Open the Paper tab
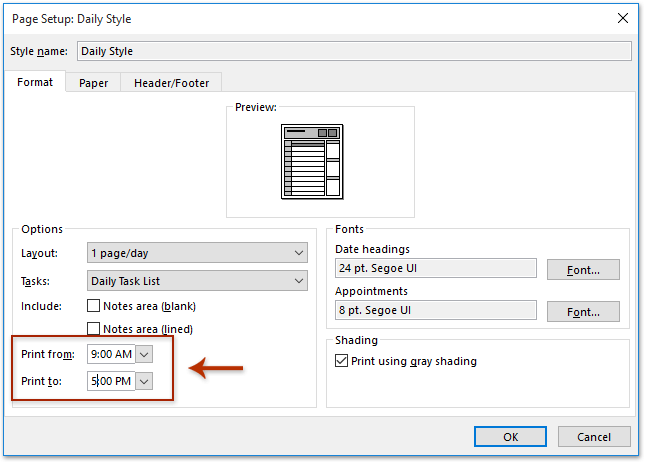The width and height of the screenshot is (646, 464). pyautogui.click(x=93, y=83)
